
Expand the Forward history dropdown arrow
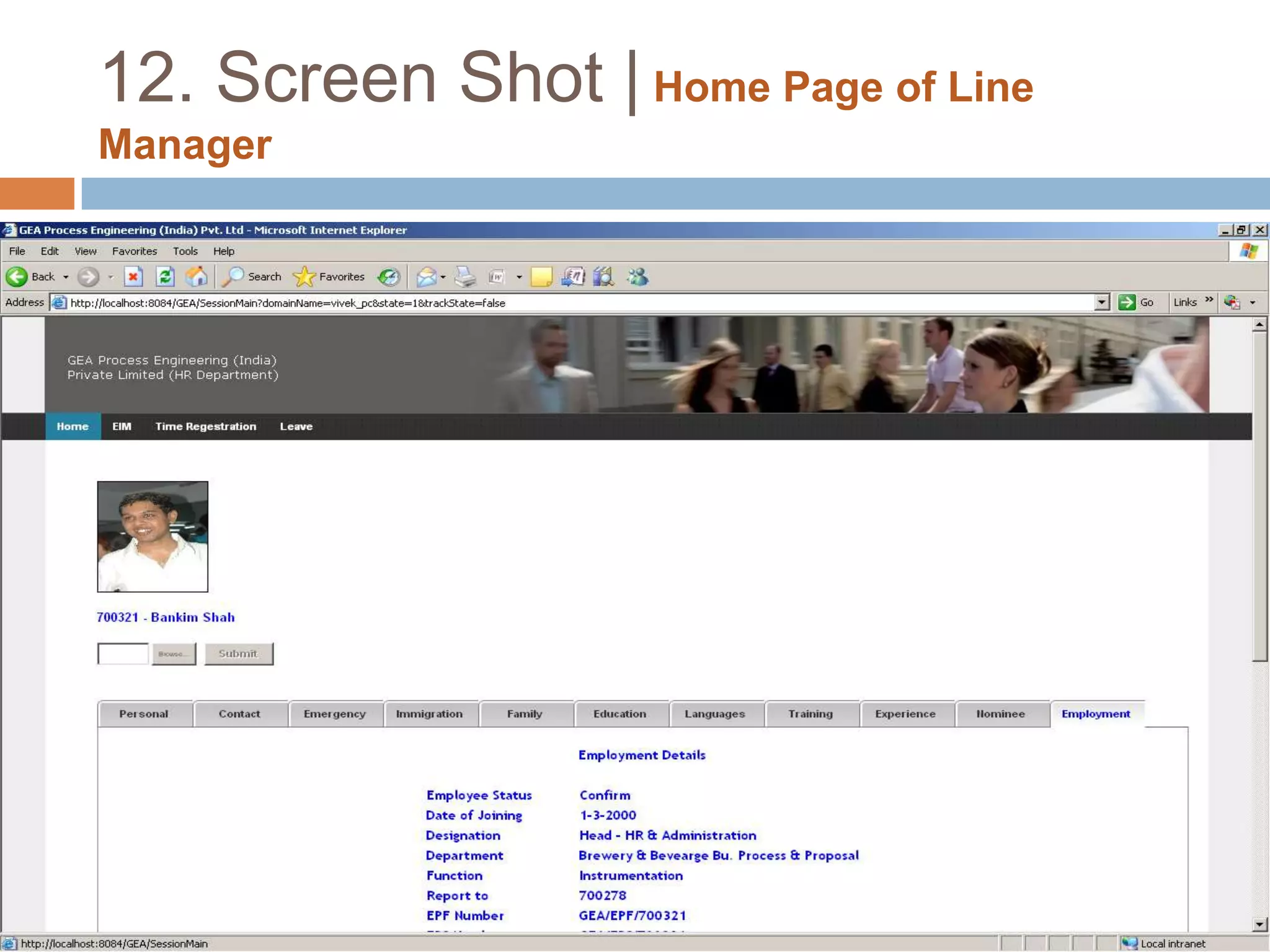tap(110, 277)
